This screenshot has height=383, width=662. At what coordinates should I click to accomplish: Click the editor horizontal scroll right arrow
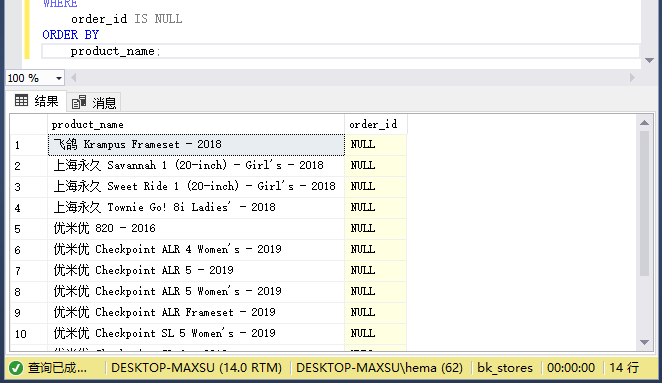[x=632, y=78]
